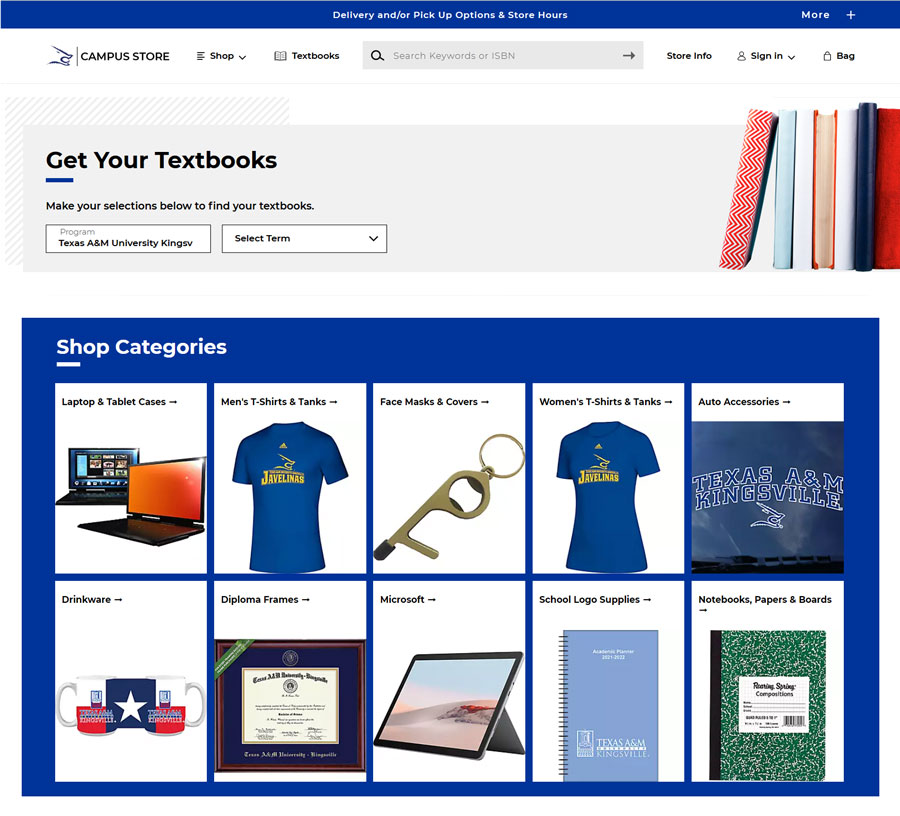Open Store Info page
This screenshot has height=816, width=900.
coord(689,56)
